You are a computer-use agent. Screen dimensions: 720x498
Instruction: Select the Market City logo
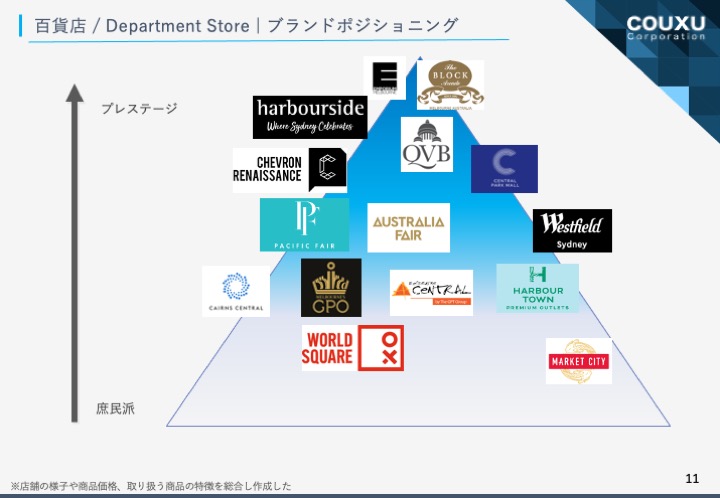(x=579, y=361)
